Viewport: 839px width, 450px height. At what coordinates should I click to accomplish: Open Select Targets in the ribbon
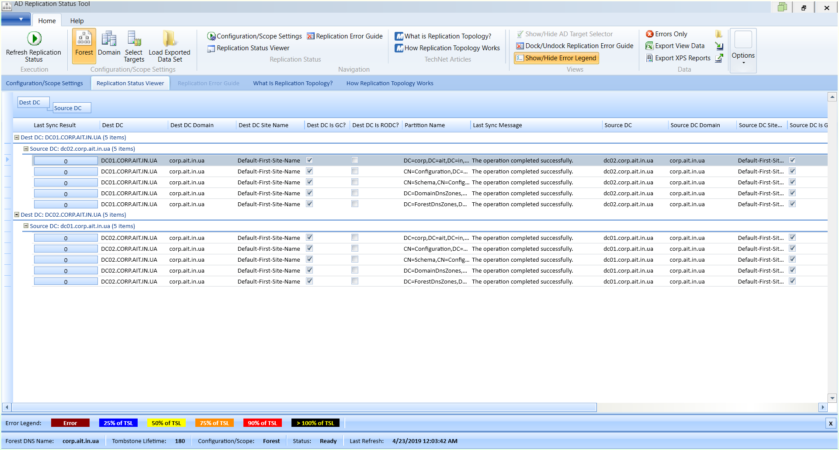pyautogui.click(x=133, y=39)
